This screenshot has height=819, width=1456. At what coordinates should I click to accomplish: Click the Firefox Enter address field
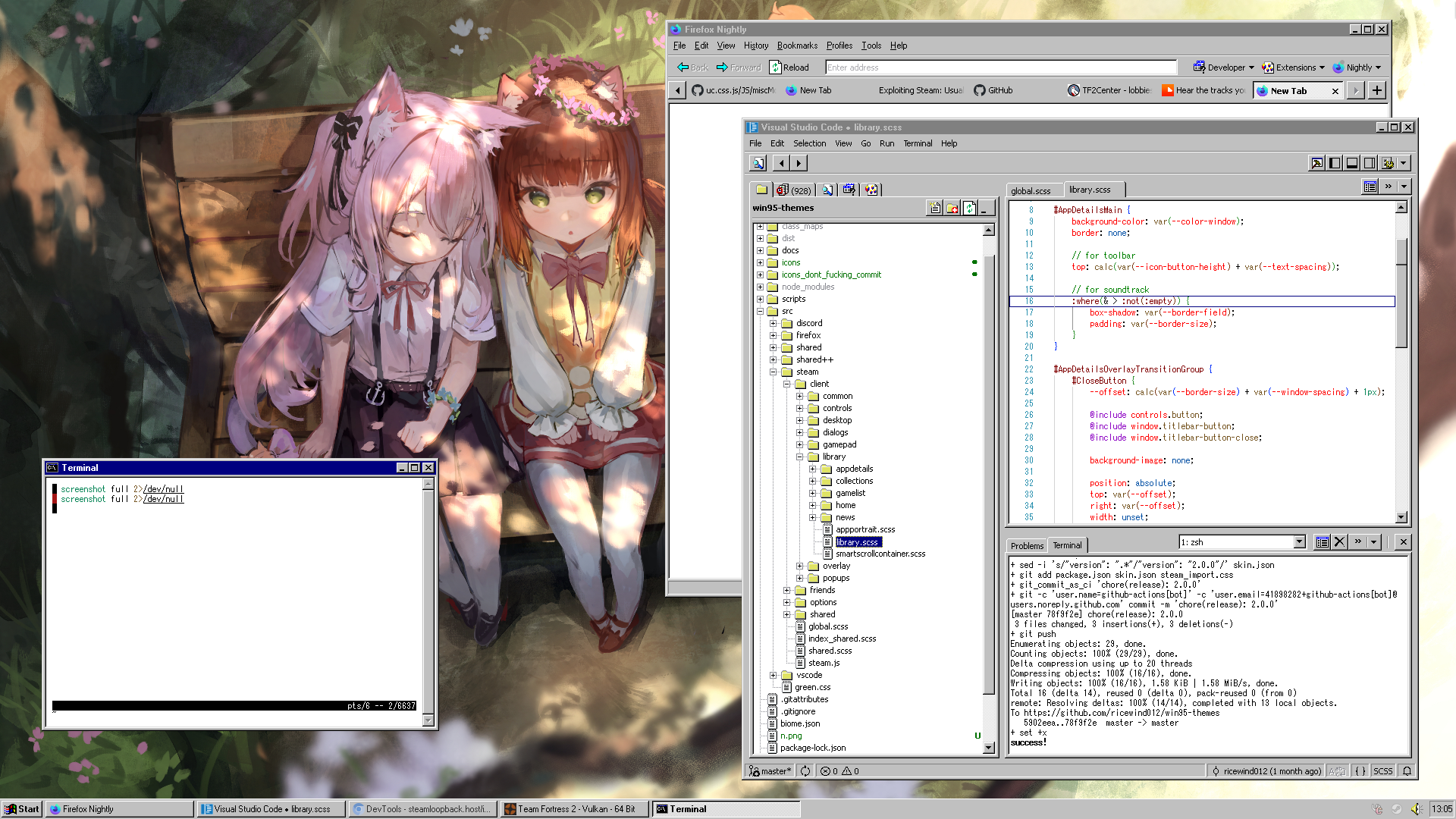tap(1000, 67)
